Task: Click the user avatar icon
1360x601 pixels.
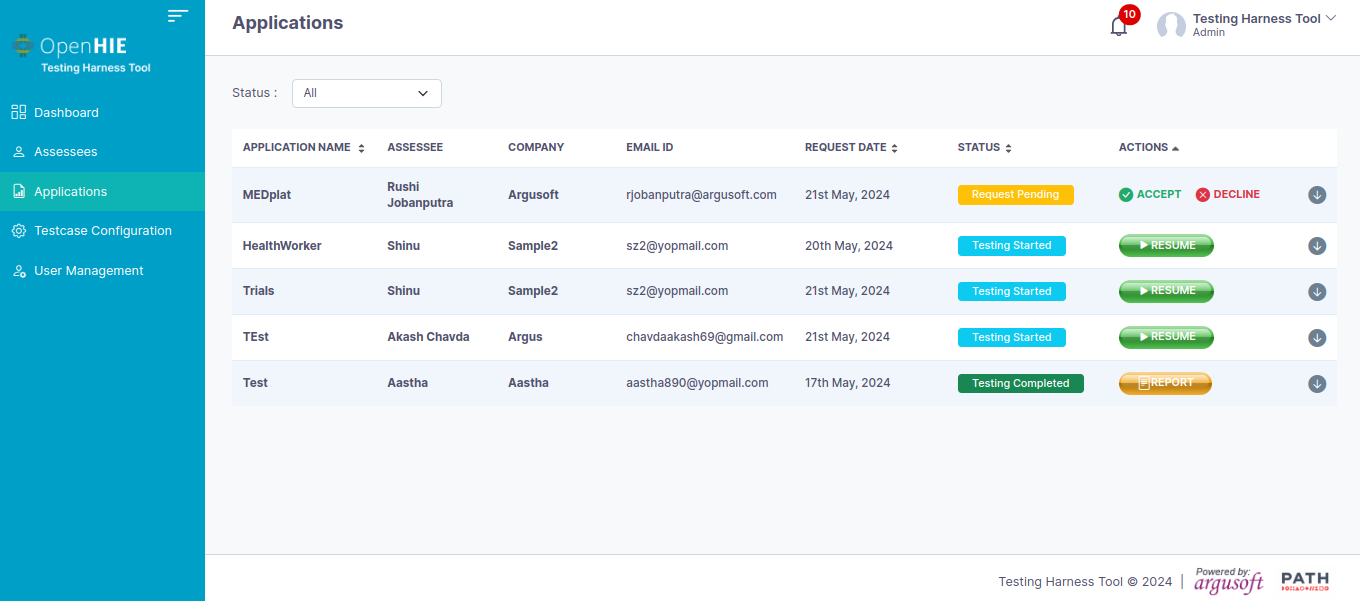Action: pos(1171,26)
